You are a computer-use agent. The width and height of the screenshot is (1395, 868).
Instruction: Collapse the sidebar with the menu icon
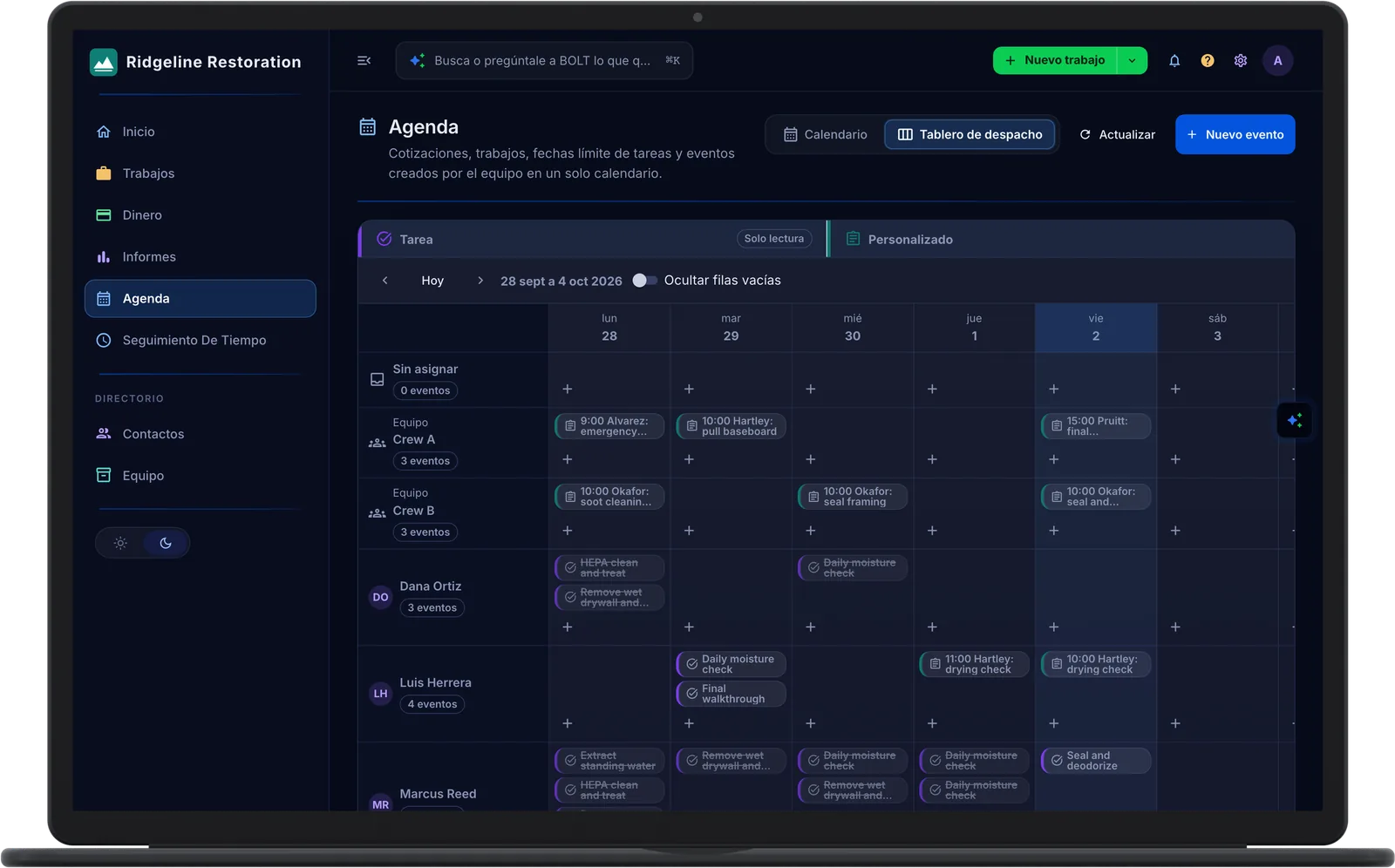point(364,60)
